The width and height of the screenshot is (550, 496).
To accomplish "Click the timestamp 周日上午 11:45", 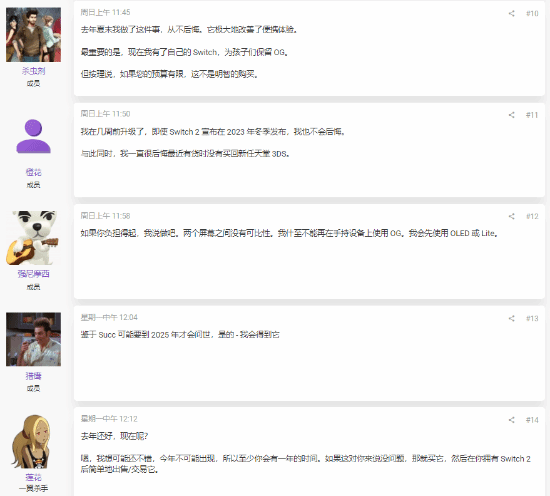I will tap(105, 12).
